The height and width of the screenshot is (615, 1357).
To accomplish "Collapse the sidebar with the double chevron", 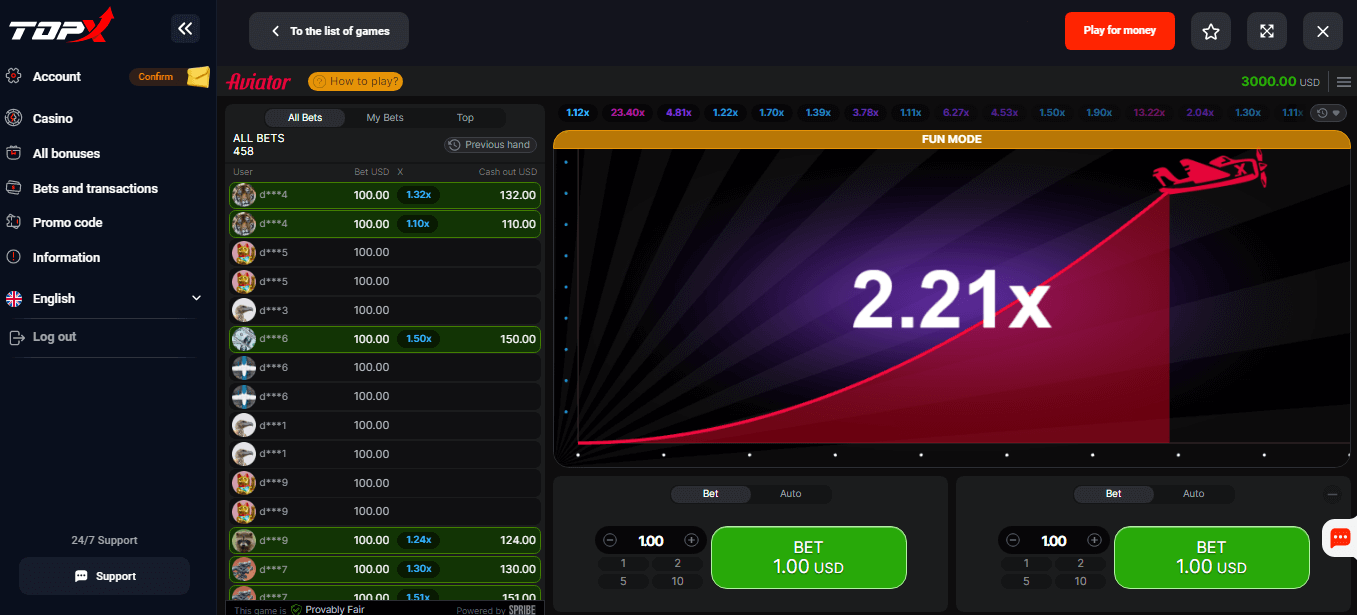I will pos(185,29).
